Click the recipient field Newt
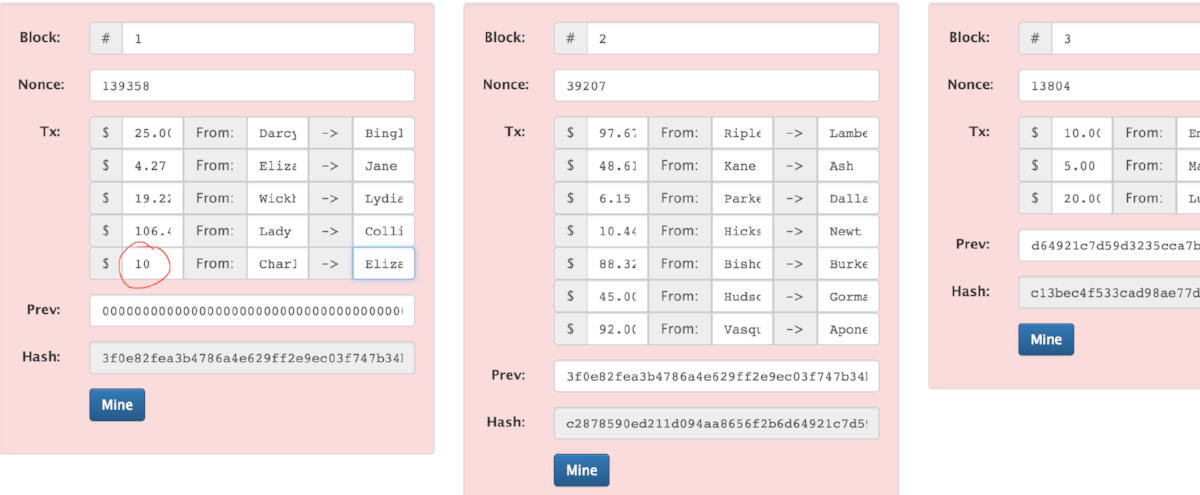Viewport: 1200px width, 495px height. click(849, 231)
